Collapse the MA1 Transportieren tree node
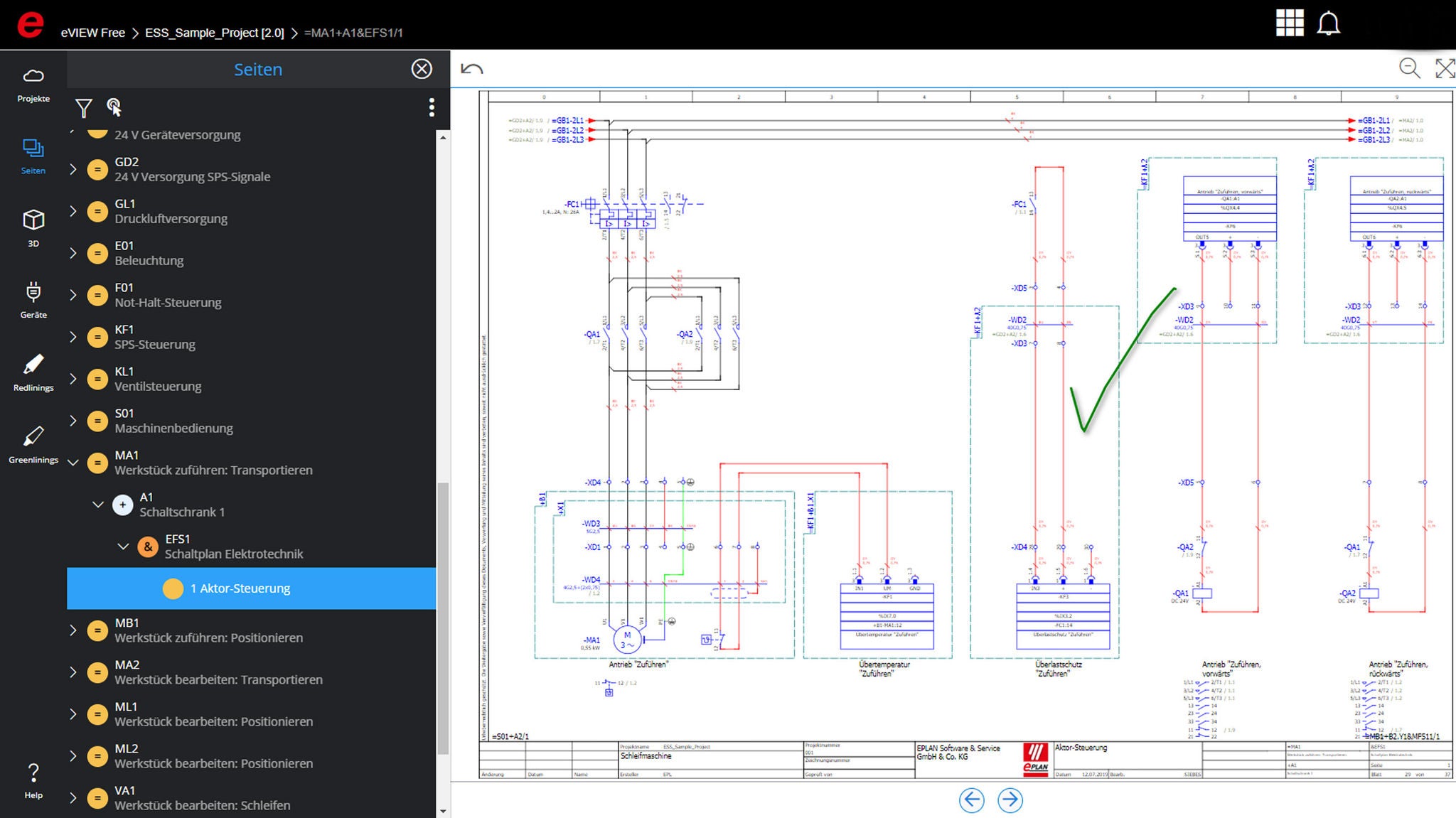Viewport: 1456px width, 818px height. point(73,462)
